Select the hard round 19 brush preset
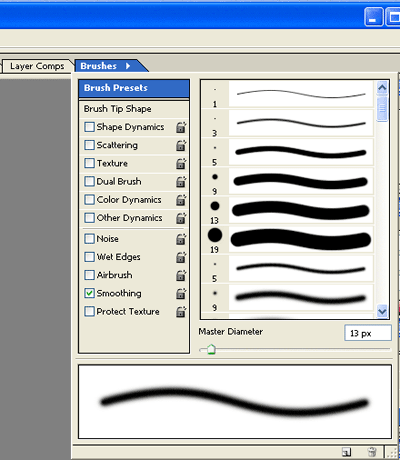400x460 pixels. click(287, 240)
